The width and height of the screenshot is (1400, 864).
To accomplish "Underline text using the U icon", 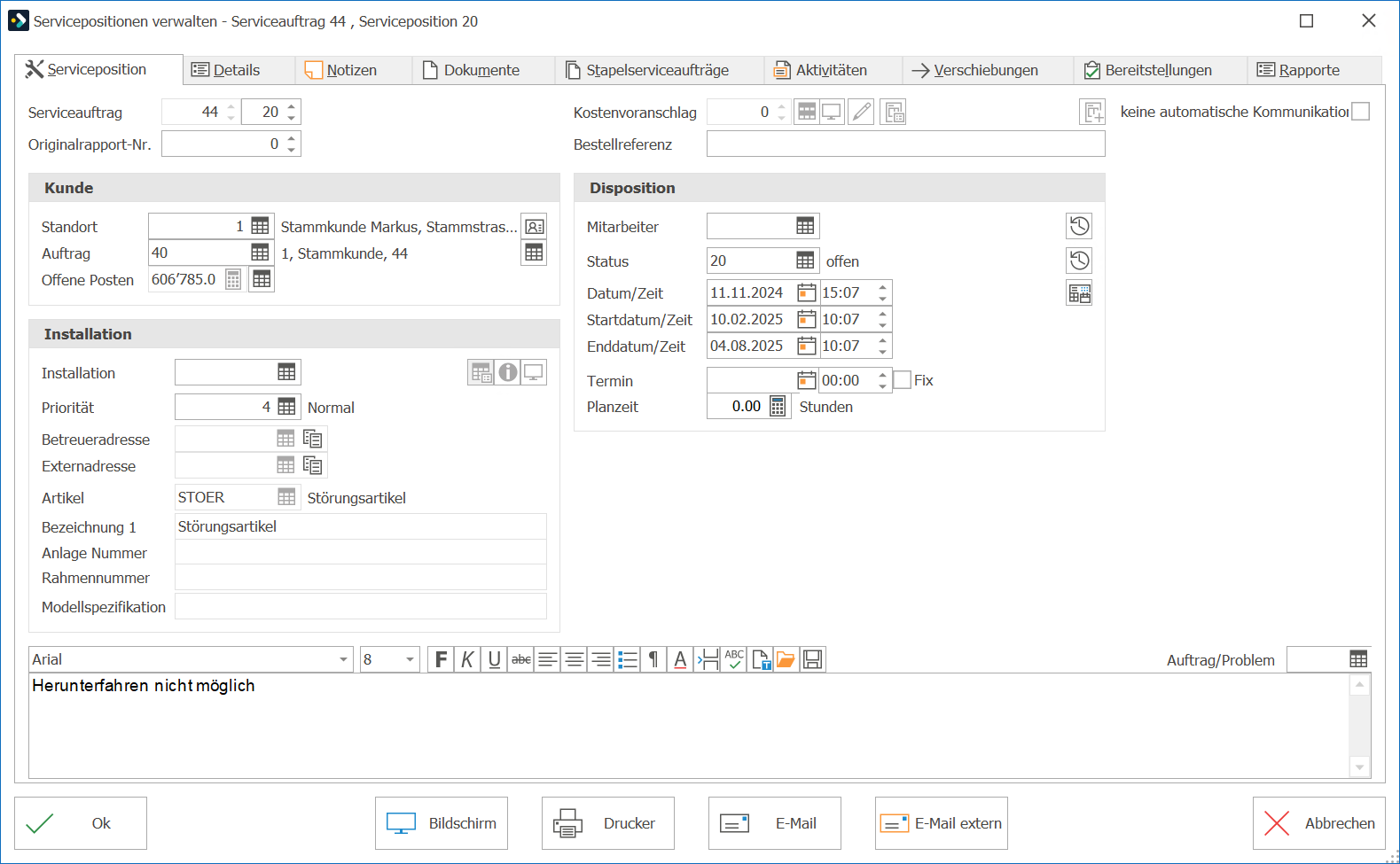I will click(x=494, y=659).
